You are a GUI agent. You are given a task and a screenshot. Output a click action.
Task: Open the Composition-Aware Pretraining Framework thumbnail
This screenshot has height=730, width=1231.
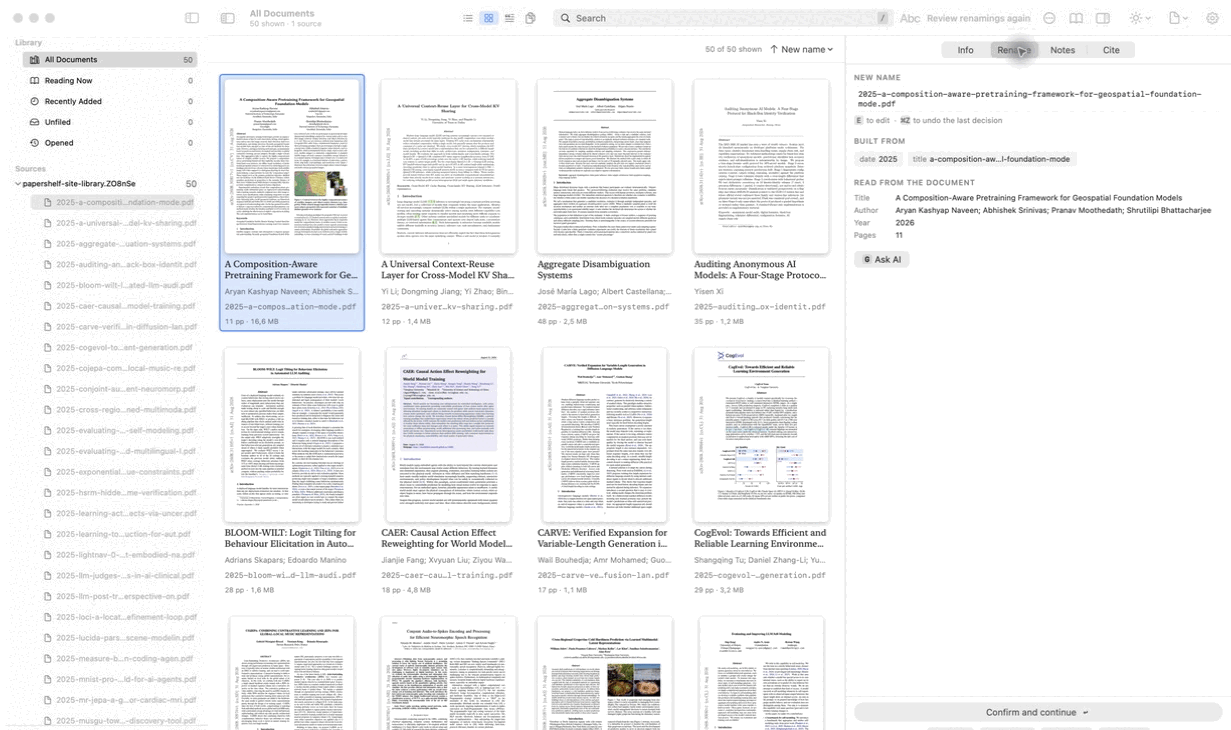pos(291,166)
